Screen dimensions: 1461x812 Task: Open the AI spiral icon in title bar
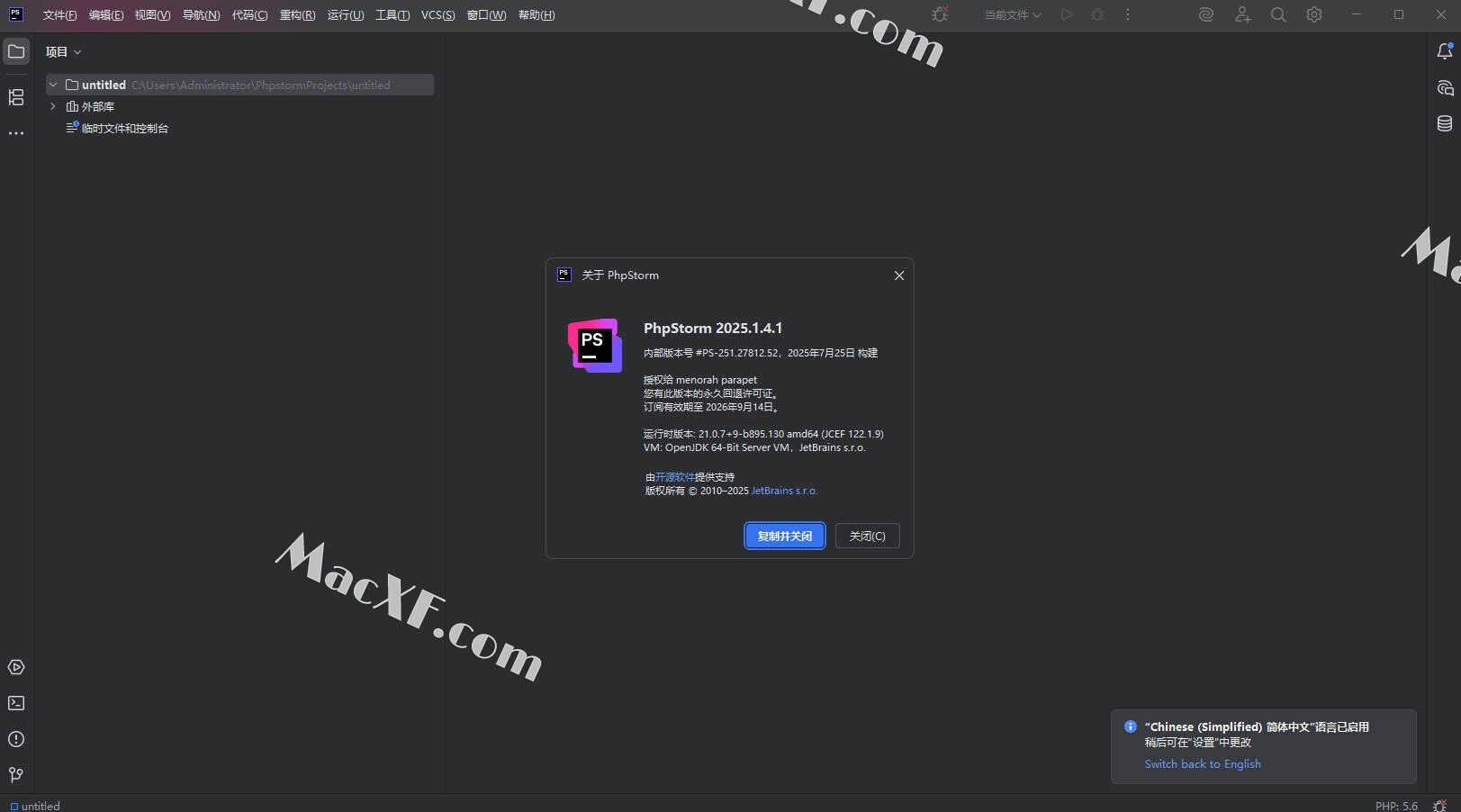pos(1206,14)
